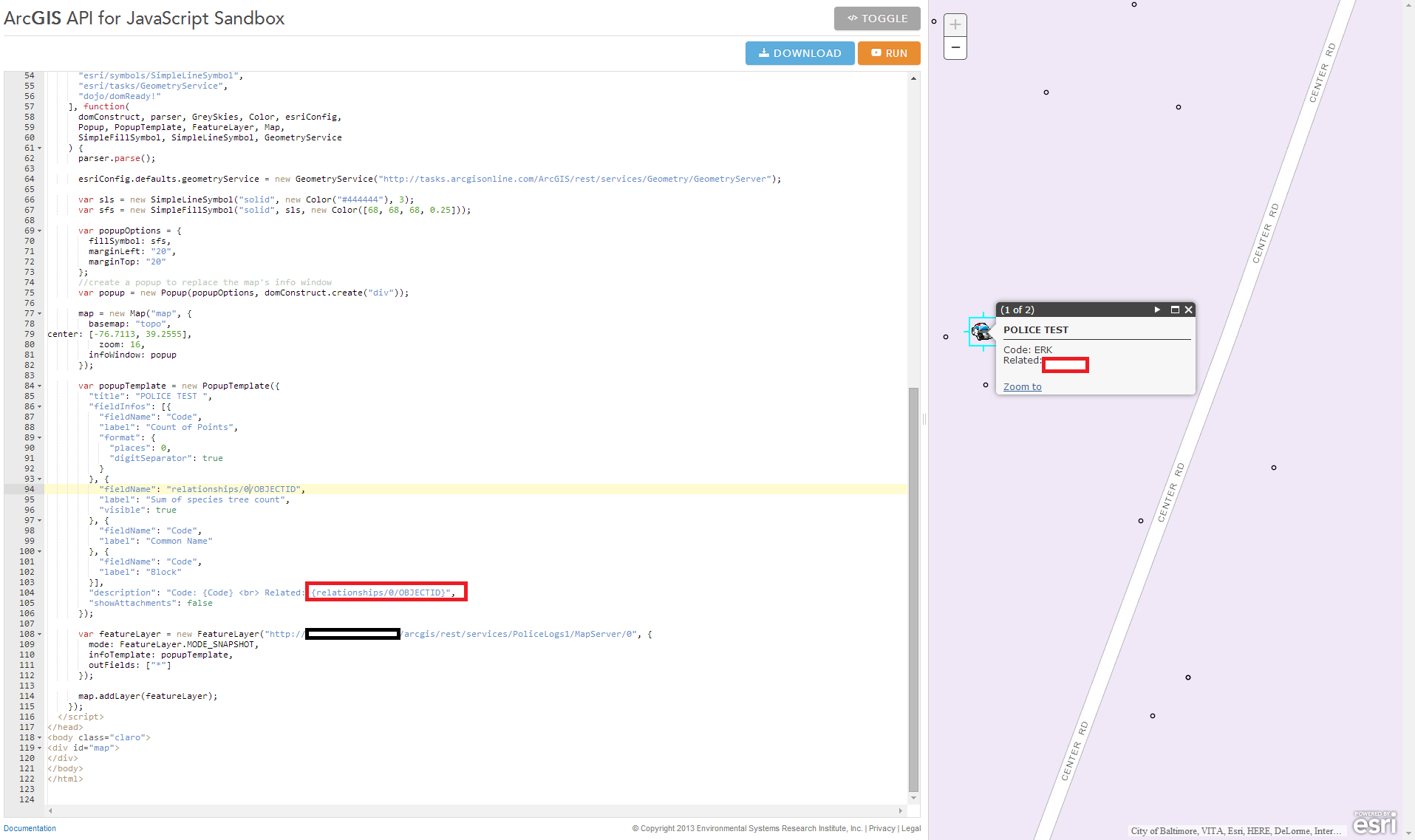Click the '</script>' closing tag line

point(81,717)
